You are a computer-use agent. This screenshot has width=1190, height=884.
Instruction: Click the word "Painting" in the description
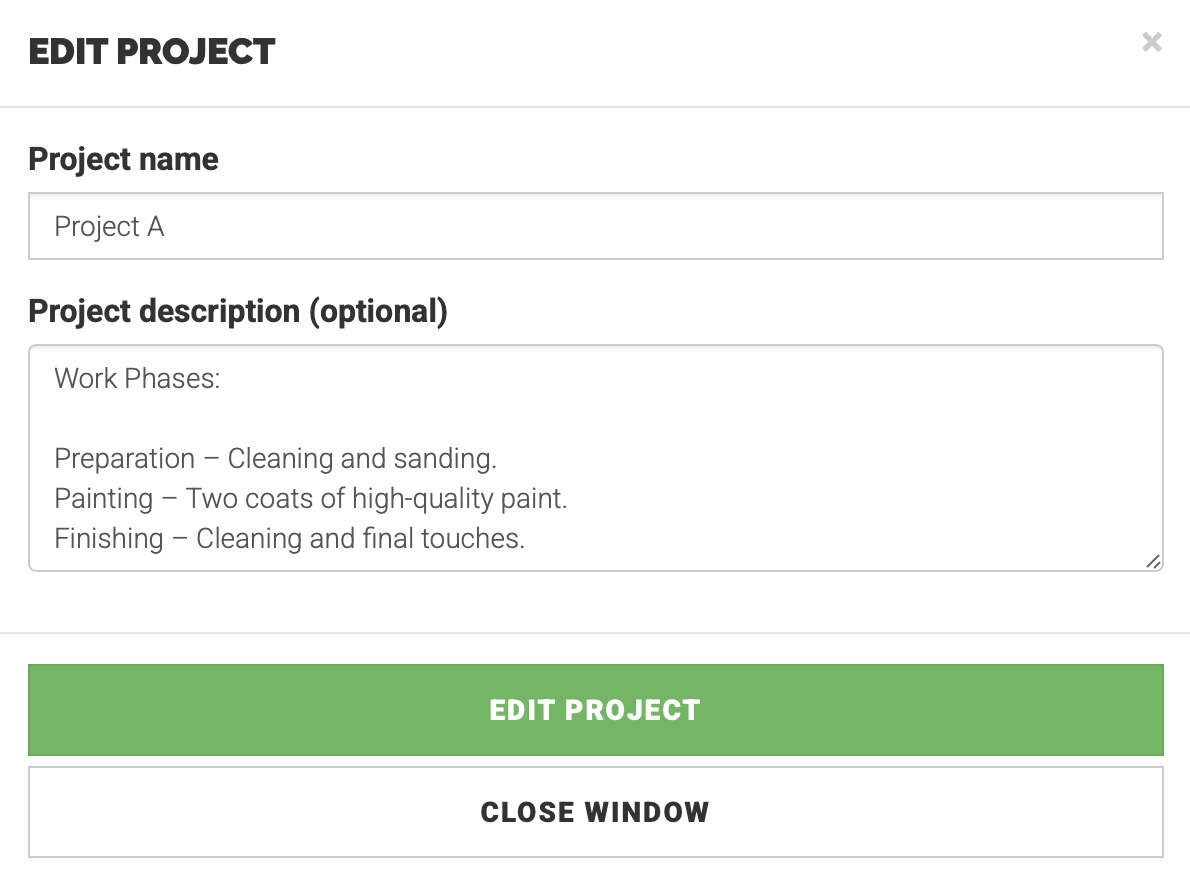point(103,499)
